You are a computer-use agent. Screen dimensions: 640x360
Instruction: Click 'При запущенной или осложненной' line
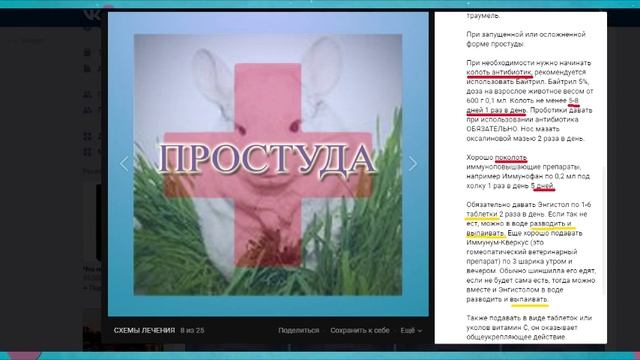click(x=526, y=34)
